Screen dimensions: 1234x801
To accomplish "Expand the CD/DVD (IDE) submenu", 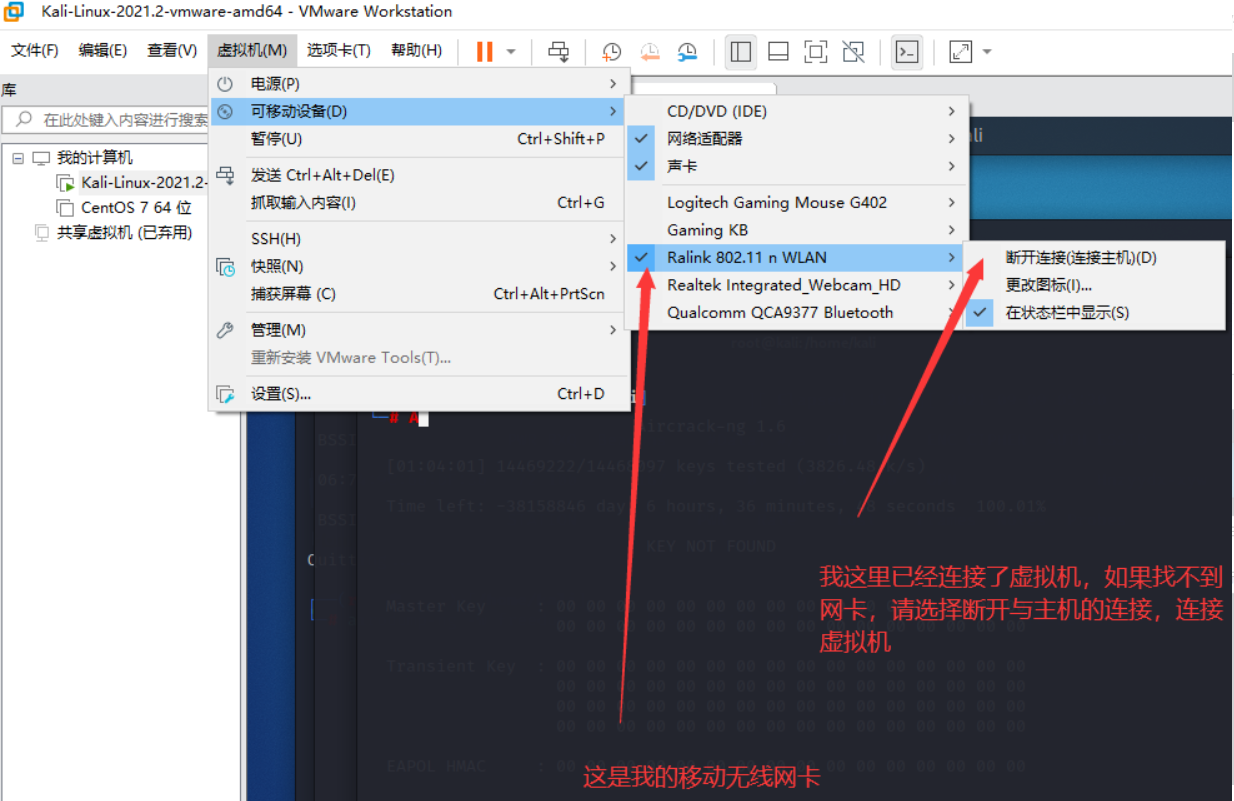I will [x=717, y=111].
